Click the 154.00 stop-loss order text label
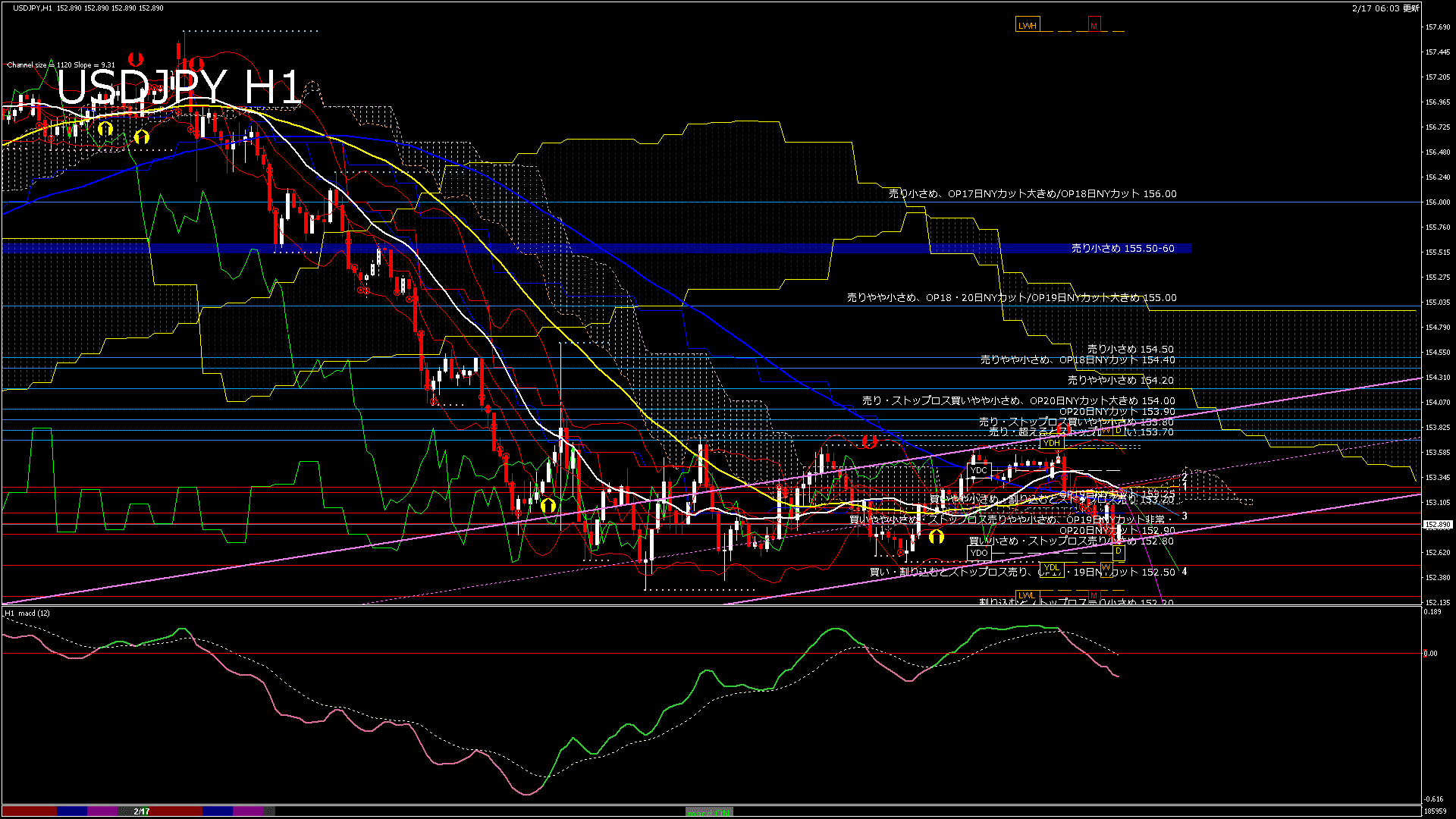1456x819 pixels. (x=1018, y=400)
